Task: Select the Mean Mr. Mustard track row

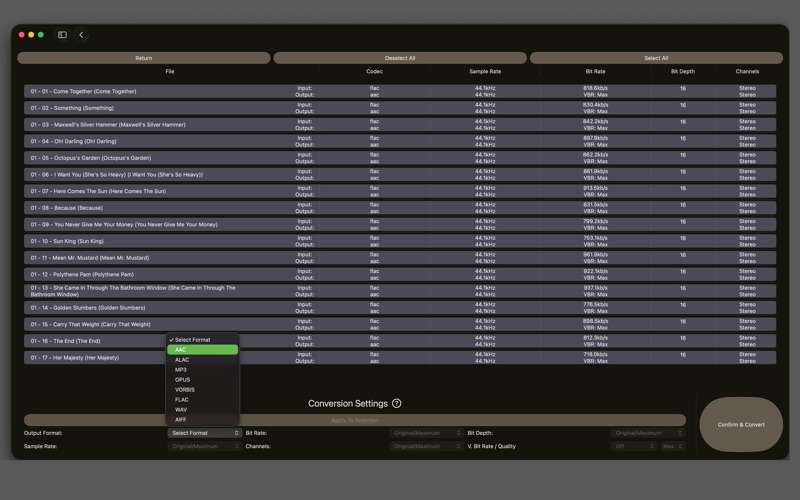Action: pyautogui.click(x=400, y=258)
